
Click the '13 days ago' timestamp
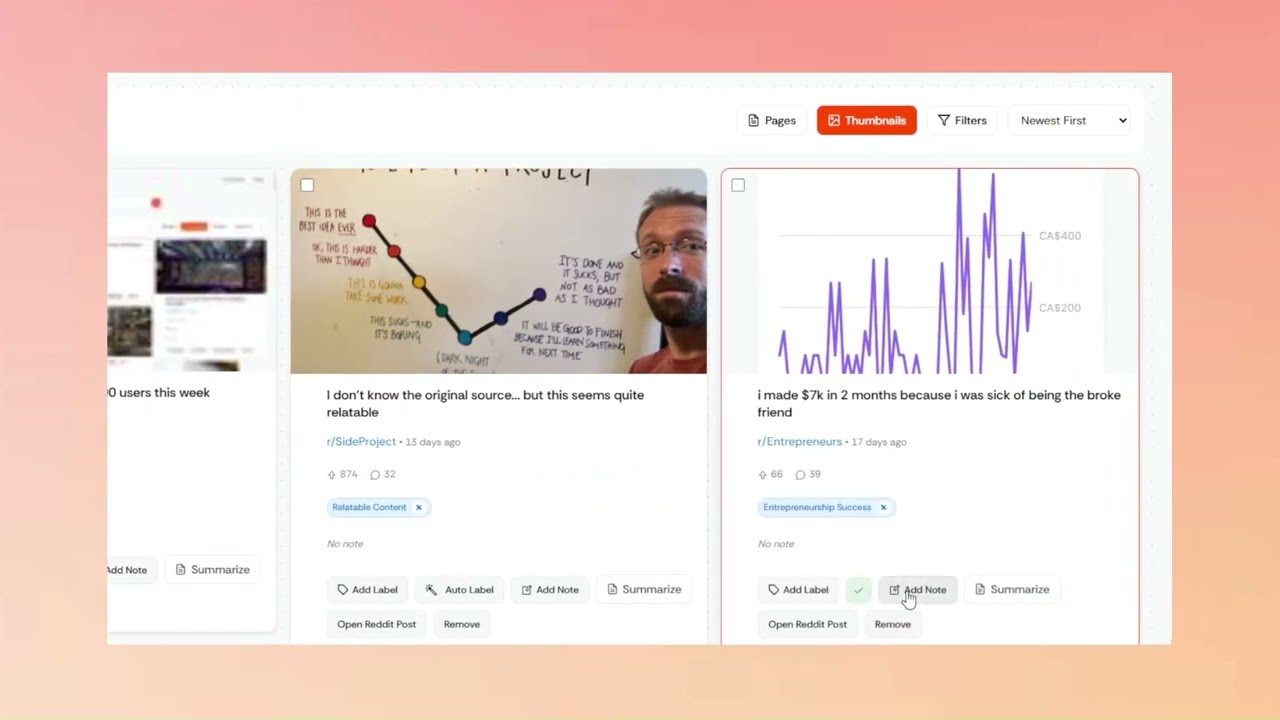tap(433, 442)
